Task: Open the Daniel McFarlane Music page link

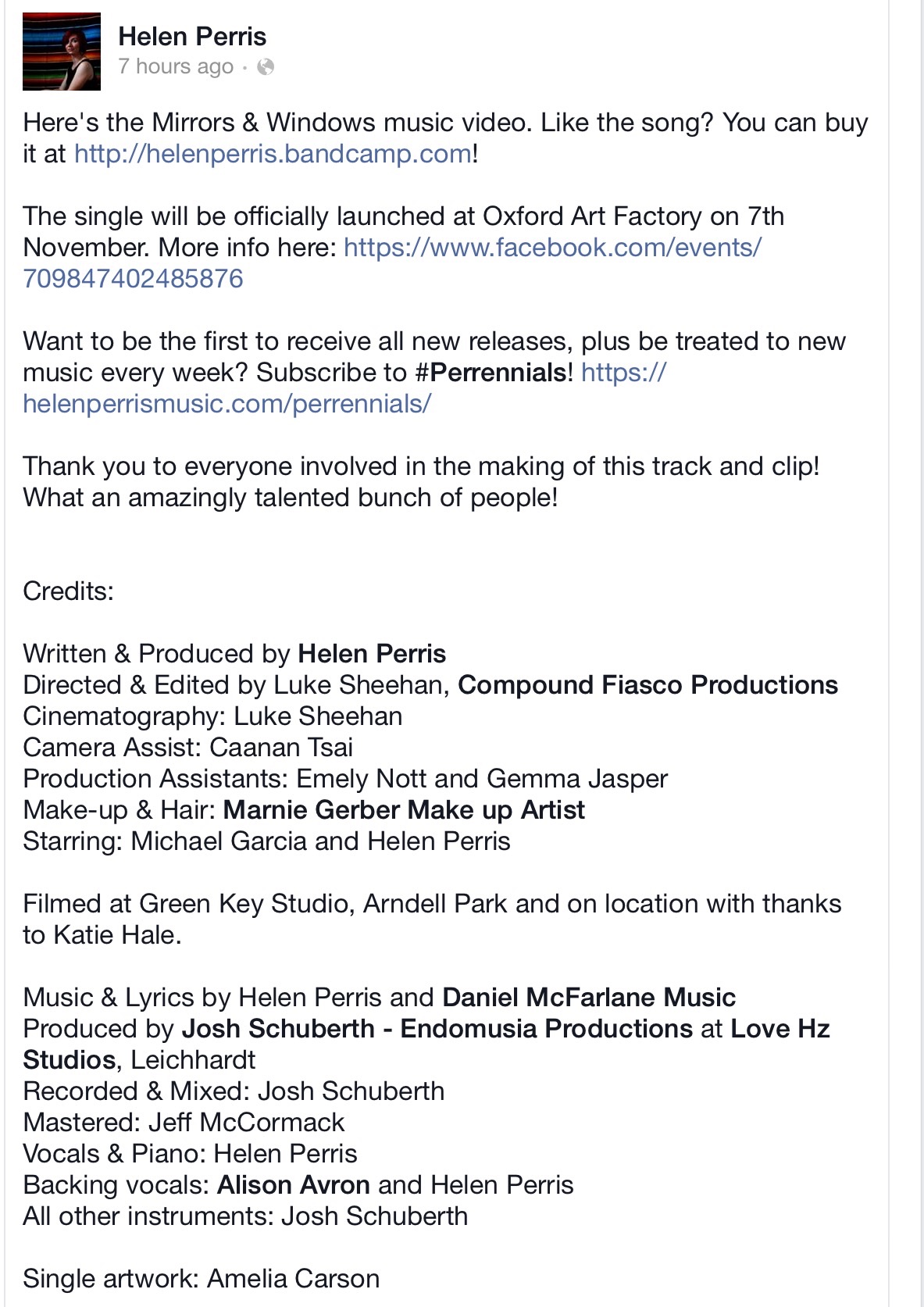Action: [589, 998]
